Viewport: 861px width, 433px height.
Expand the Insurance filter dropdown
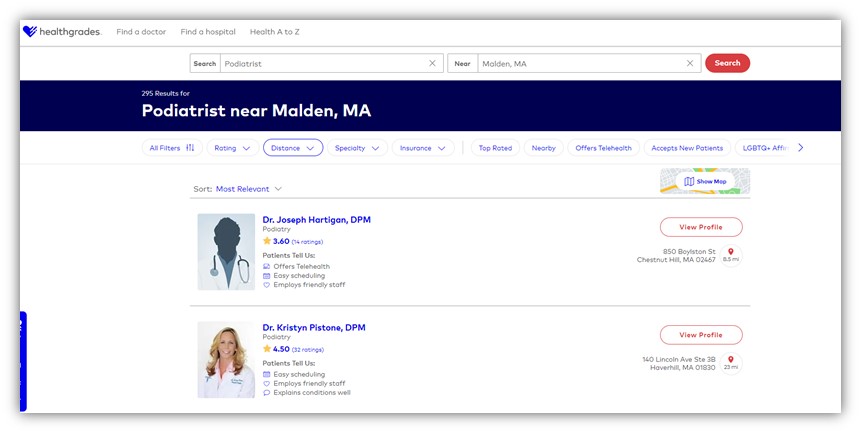click(423, 148)
